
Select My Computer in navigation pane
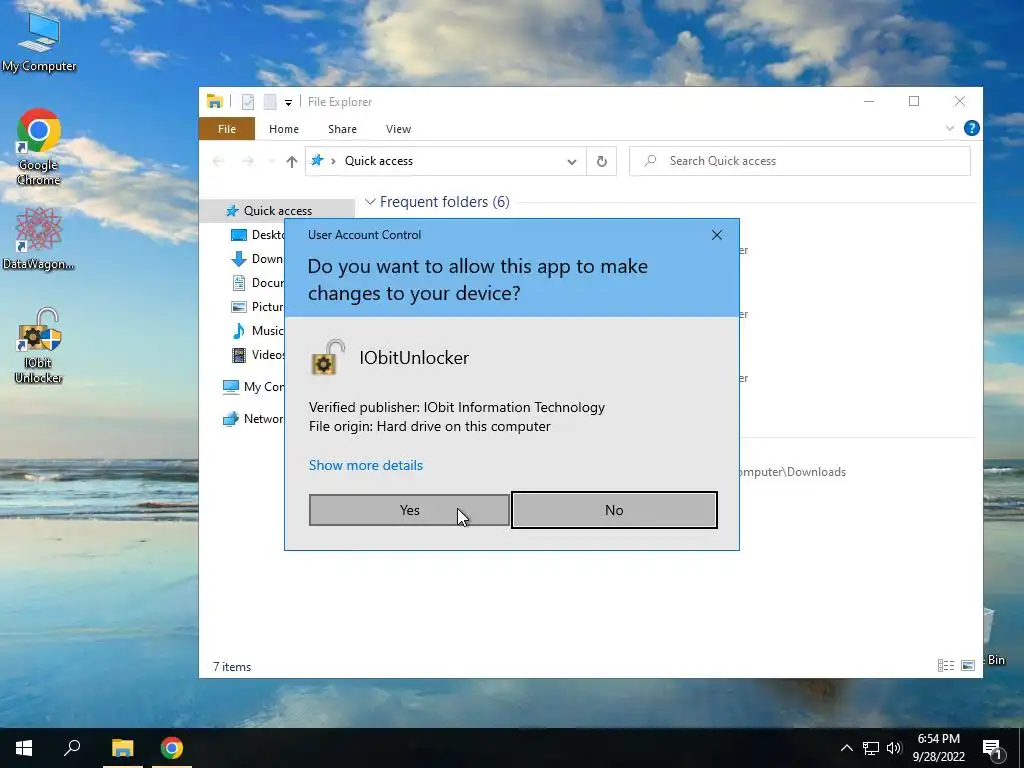click(253, 387)
